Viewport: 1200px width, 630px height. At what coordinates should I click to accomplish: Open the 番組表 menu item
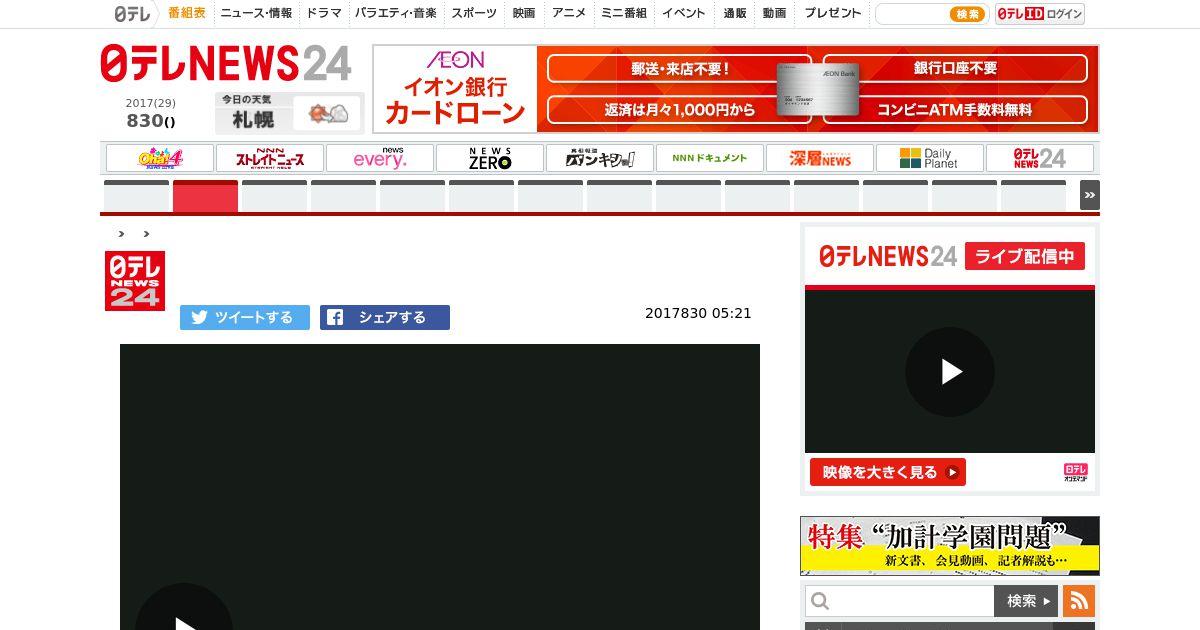[x=187, y=13]
